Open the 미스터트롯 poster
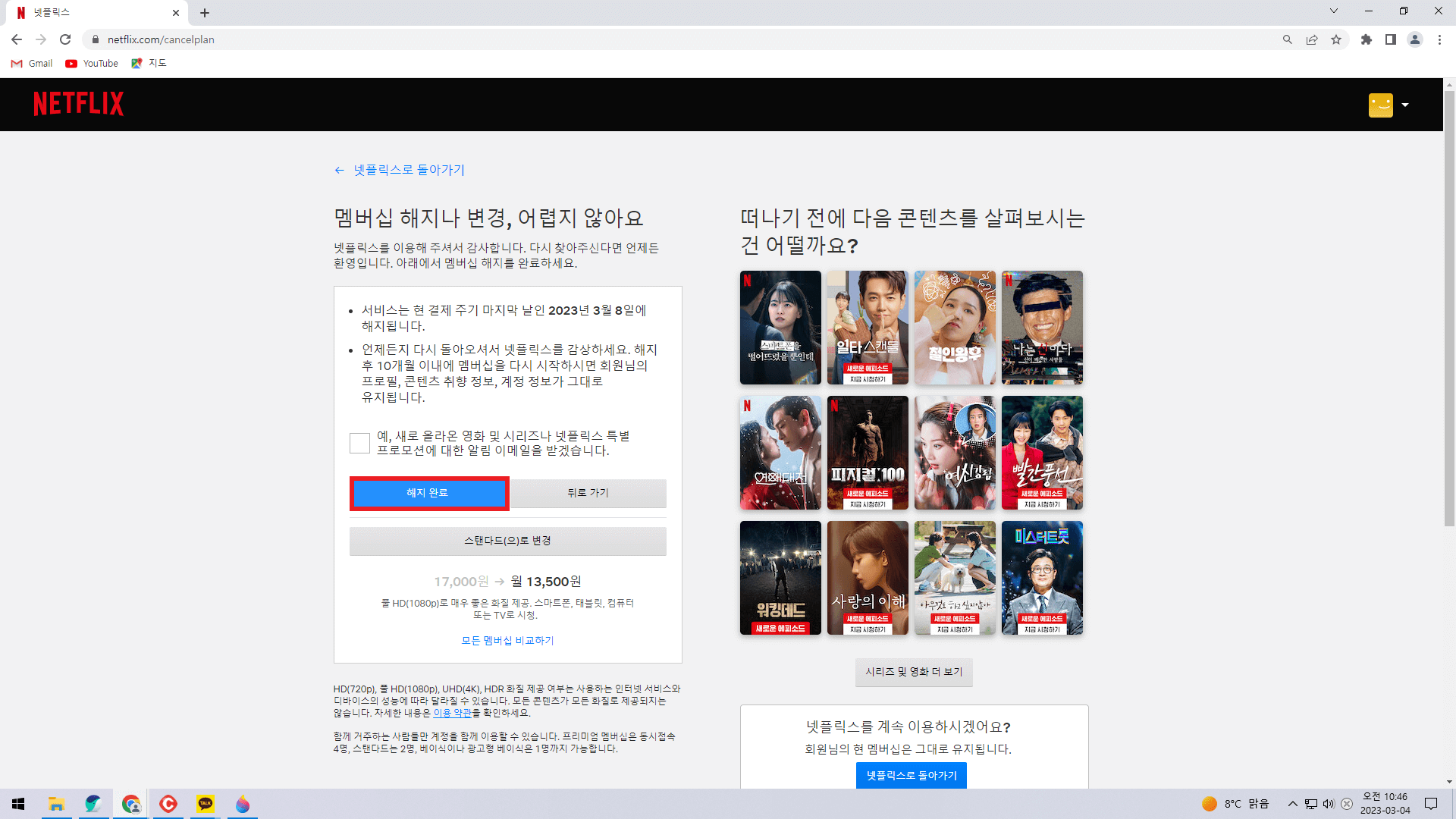Screen dimensions: 1456x819 (1042, 578)
